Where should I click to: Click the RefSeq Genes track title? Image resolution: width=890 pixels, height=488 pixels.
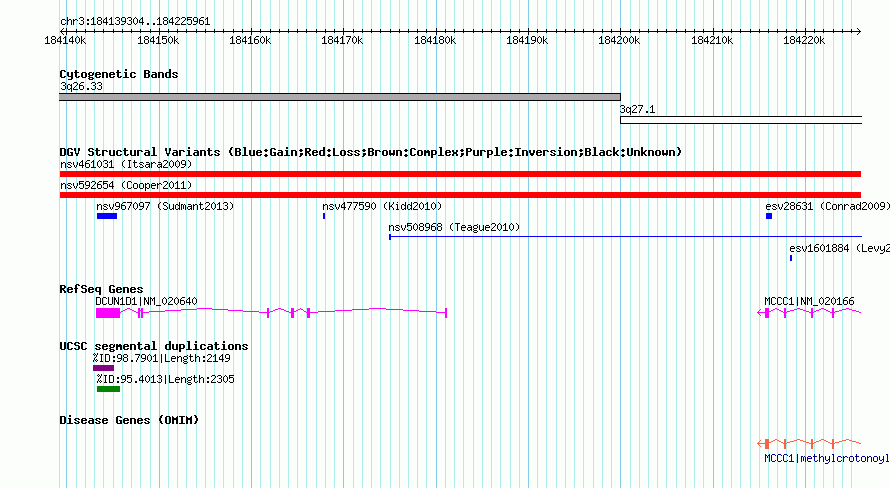click(101, 289)
